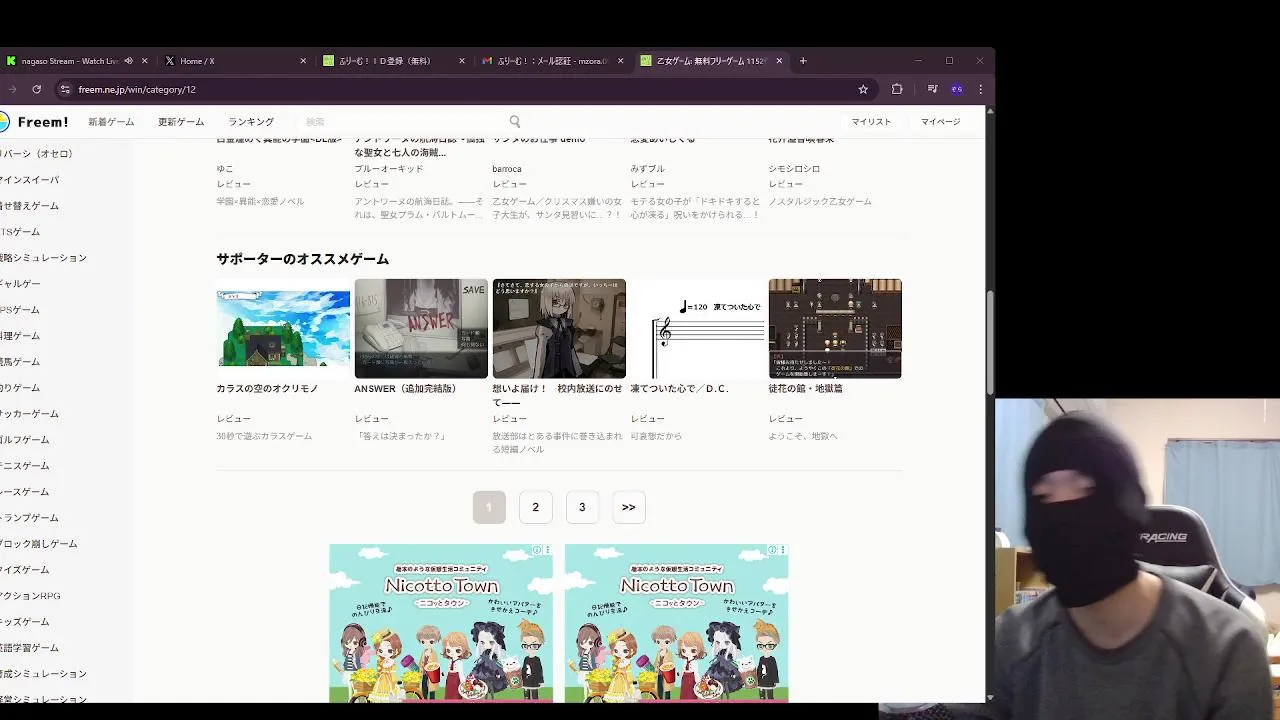Viewport: 1280px width, 720px height.
Task: Click left Nicotto Town ad banner
Action: pyautogui.click(x=441, y=623)
